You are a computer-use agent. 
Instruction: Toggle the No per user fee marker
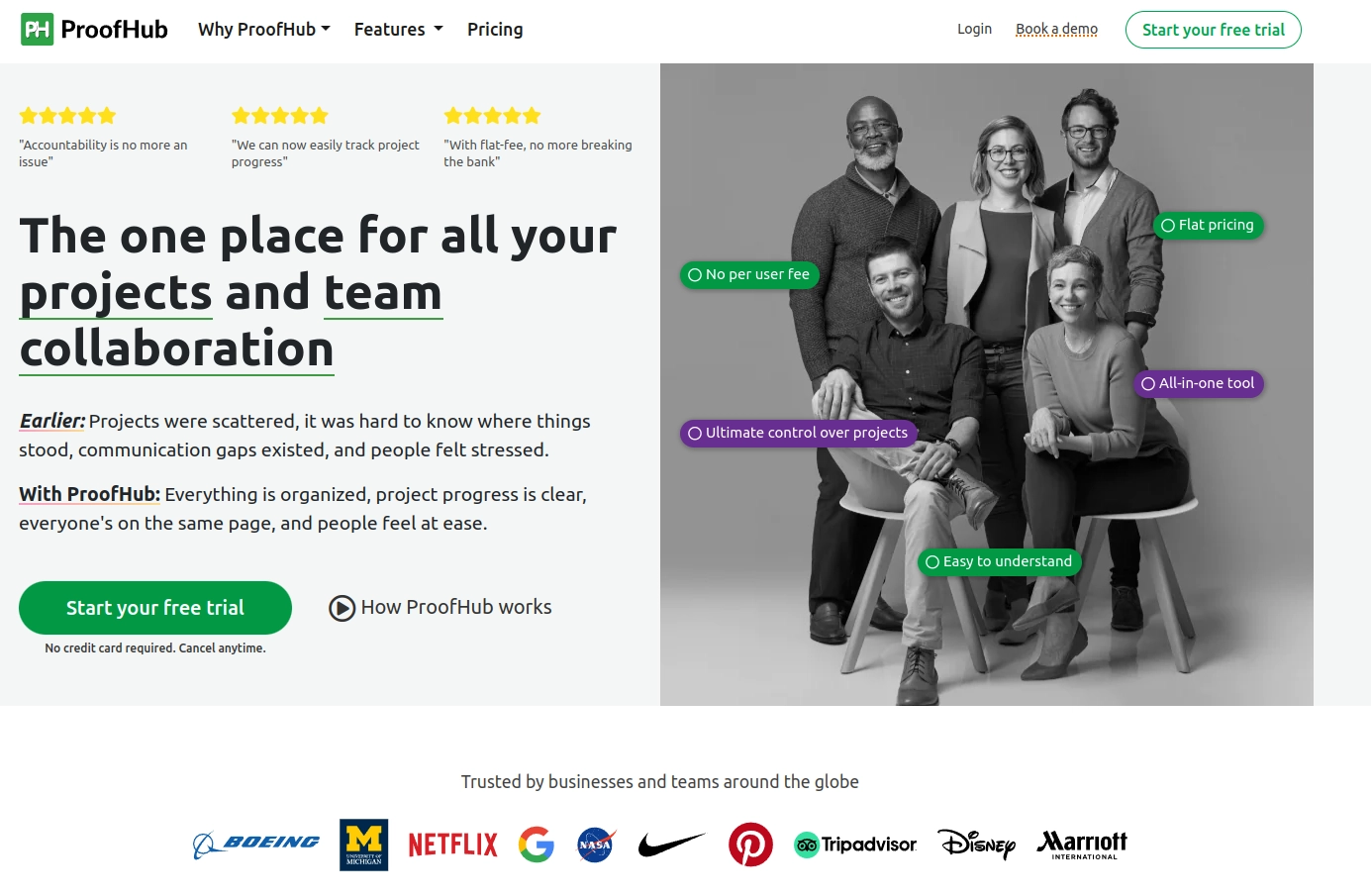coord(693,274)
